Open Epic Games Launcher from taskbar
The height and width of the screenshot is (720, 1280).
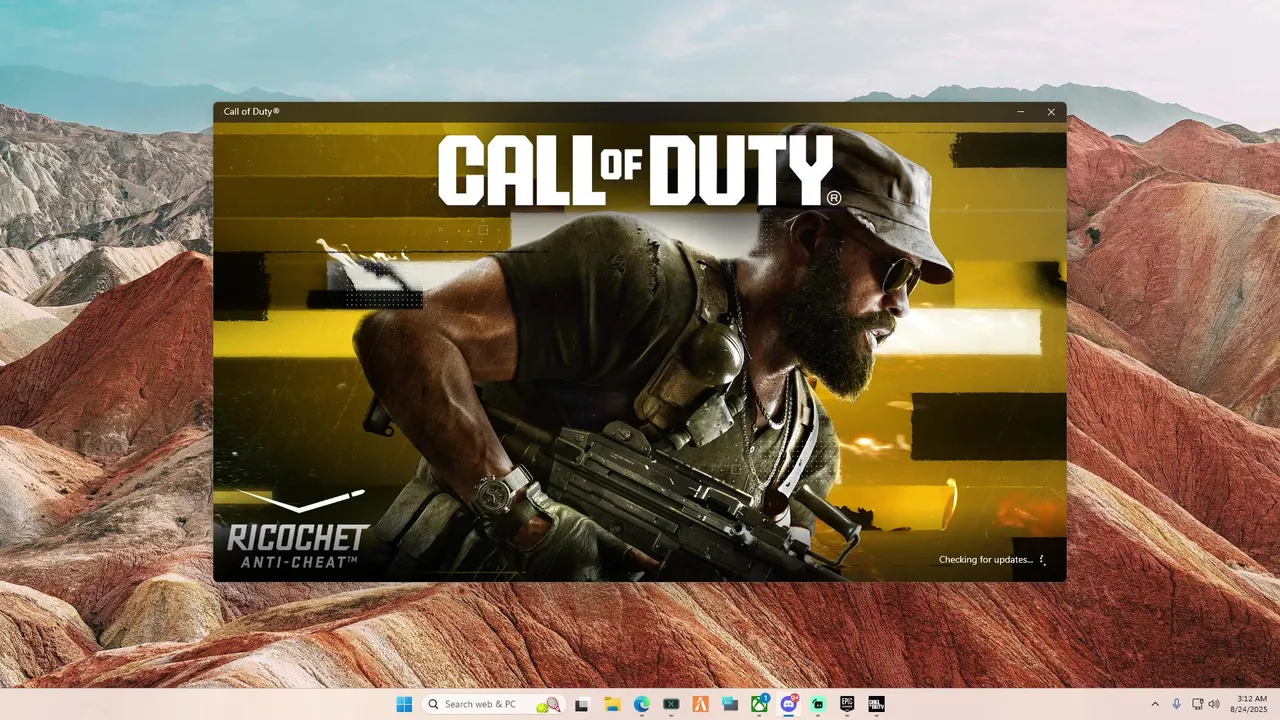(847, 704)
